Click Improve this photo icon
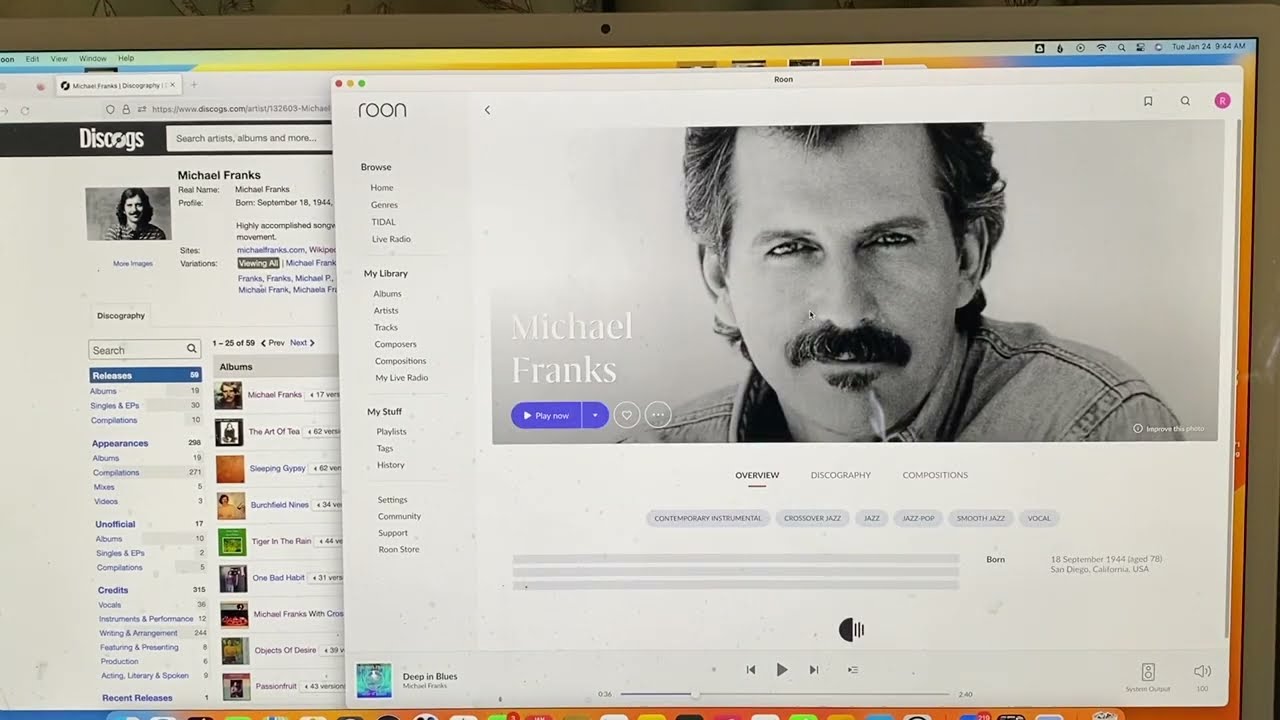This screenshot has height=720, width=1280. point(1138,428)
